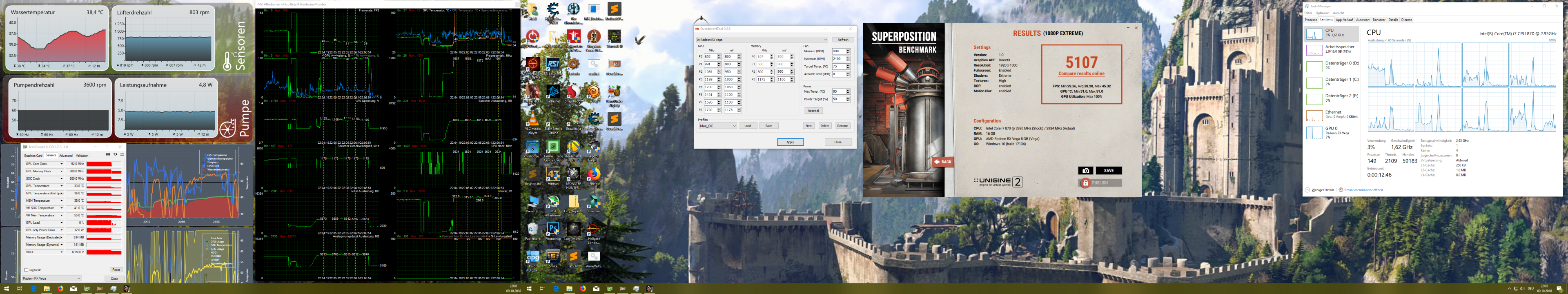
Task: Open the Battle.net desktop shortcut
Action: click(553, 94)
